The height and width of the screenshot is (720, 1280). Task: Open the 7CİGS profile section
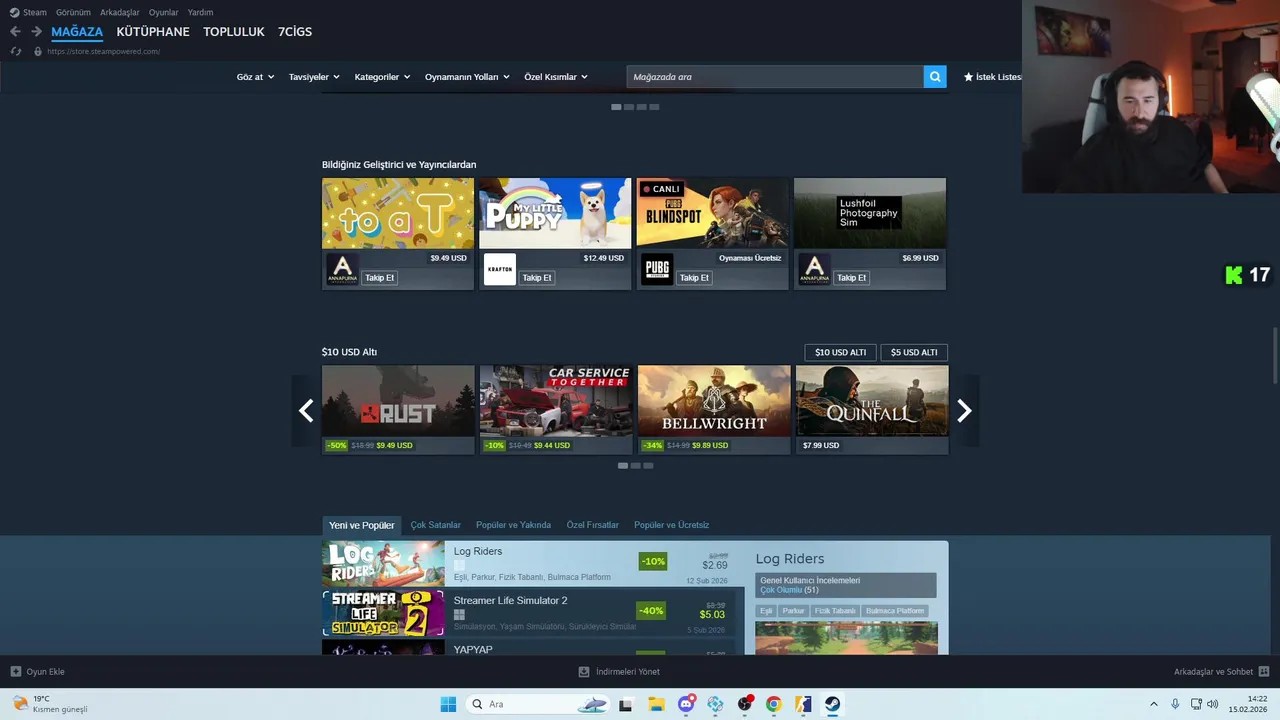(295, 32)
